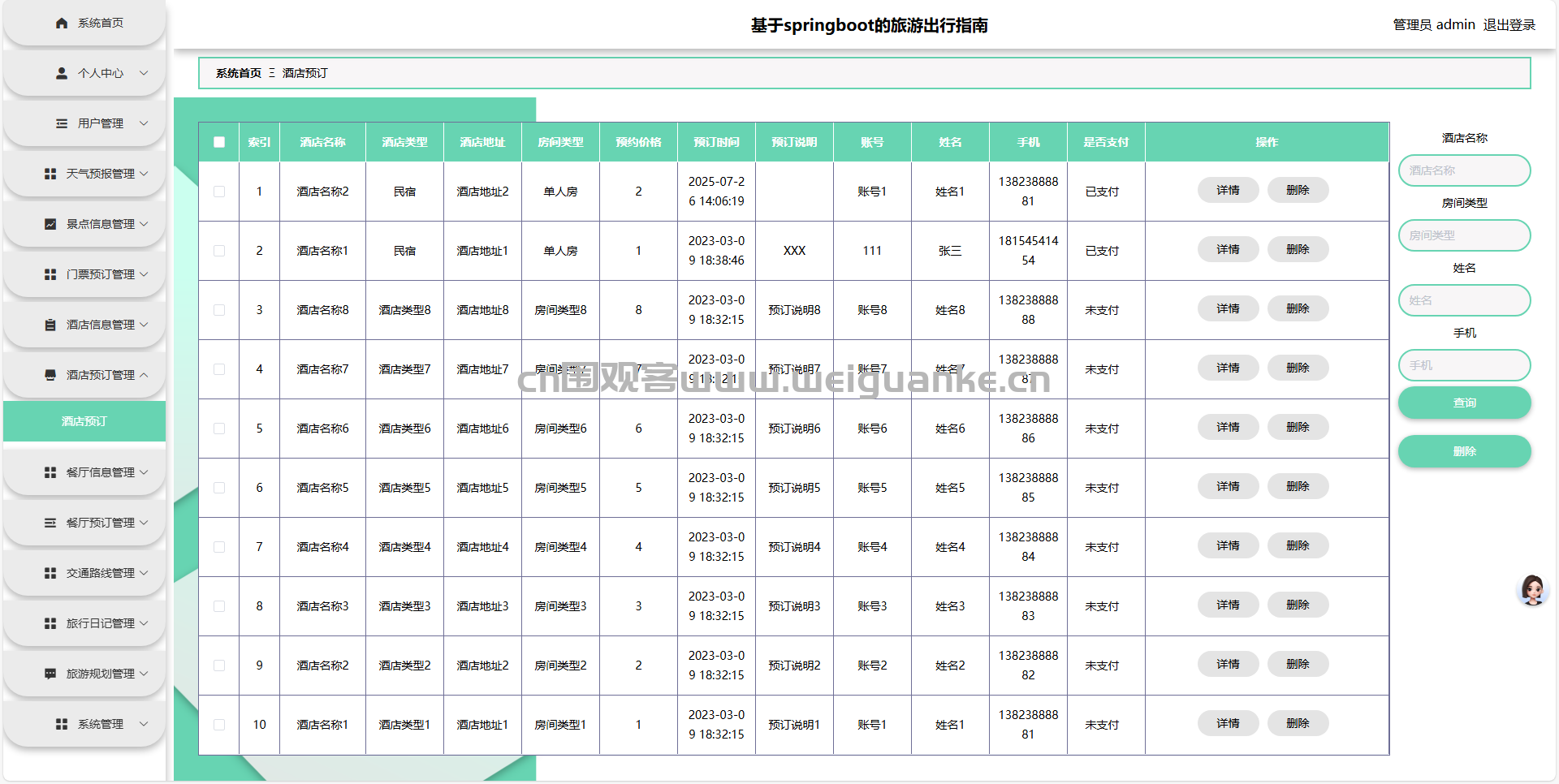Collapse the 酒店预订管理 chevron
The width and height of the screenshot is (1559, 784).
[144, 375]
